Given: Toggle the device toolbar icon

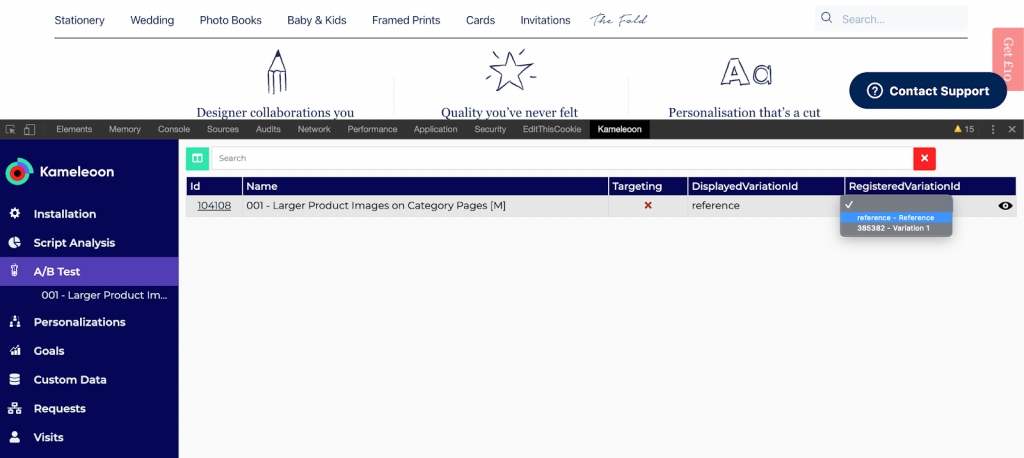Looking at the screenshot, I should (29, 129).
